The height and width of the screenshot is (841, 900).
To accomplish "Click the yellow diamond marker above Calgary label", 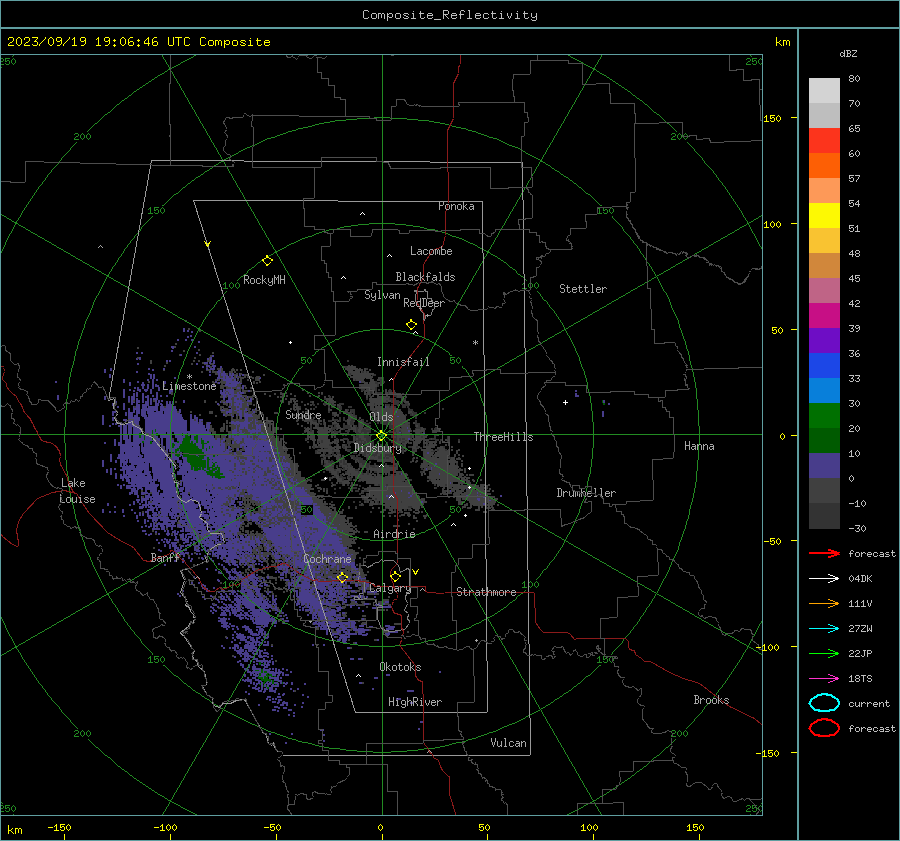I will 395,576.
